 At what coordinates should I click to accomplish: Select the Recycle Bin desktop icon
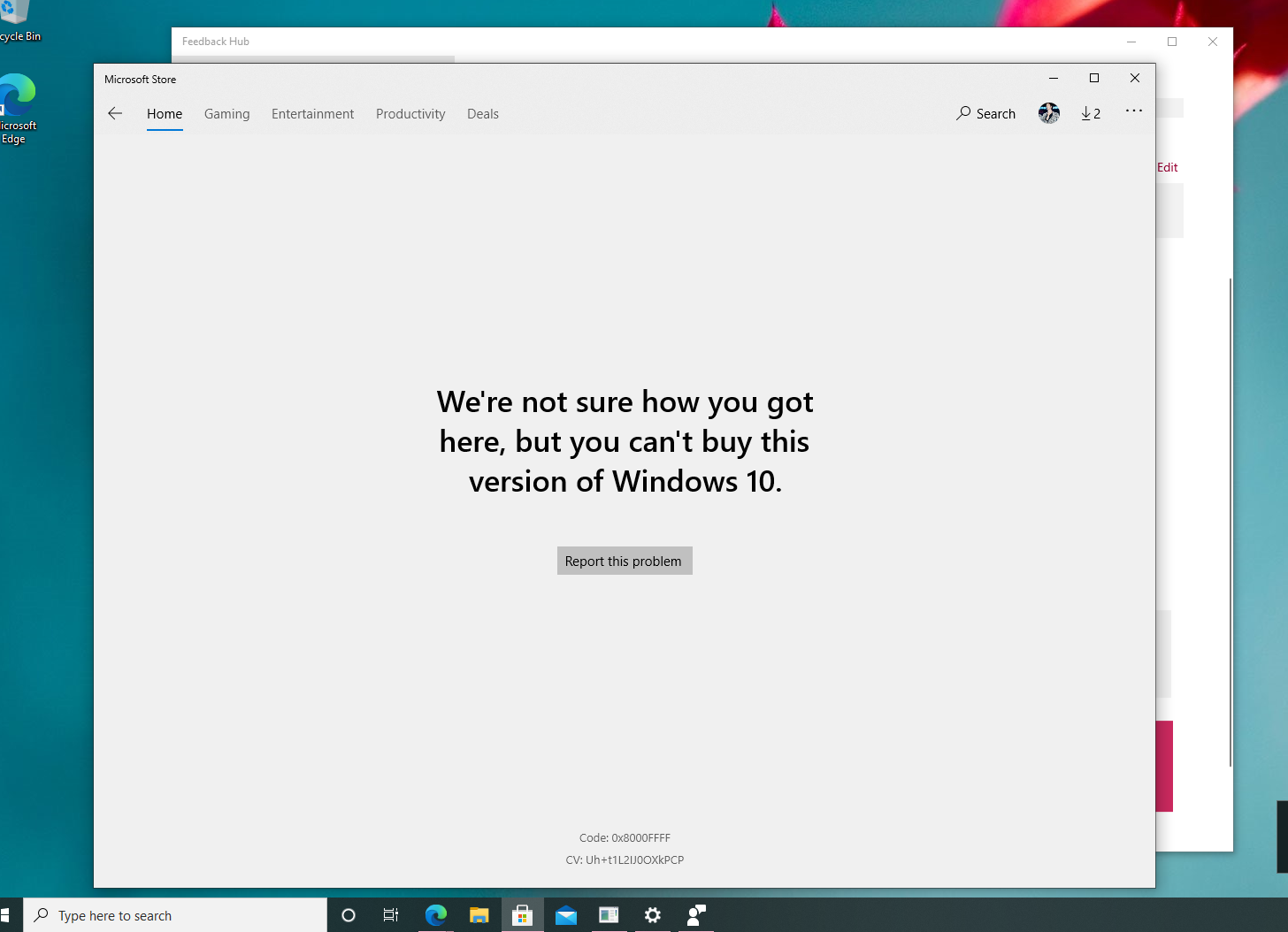pyautogui.click(x=18, y=21)
